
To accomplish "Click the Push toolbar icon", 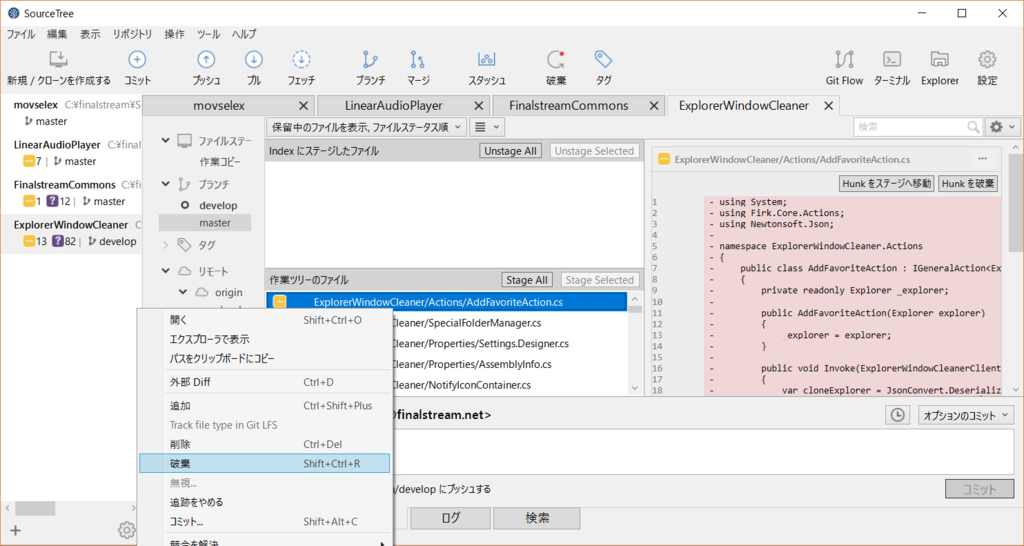I will pos(206,60).
